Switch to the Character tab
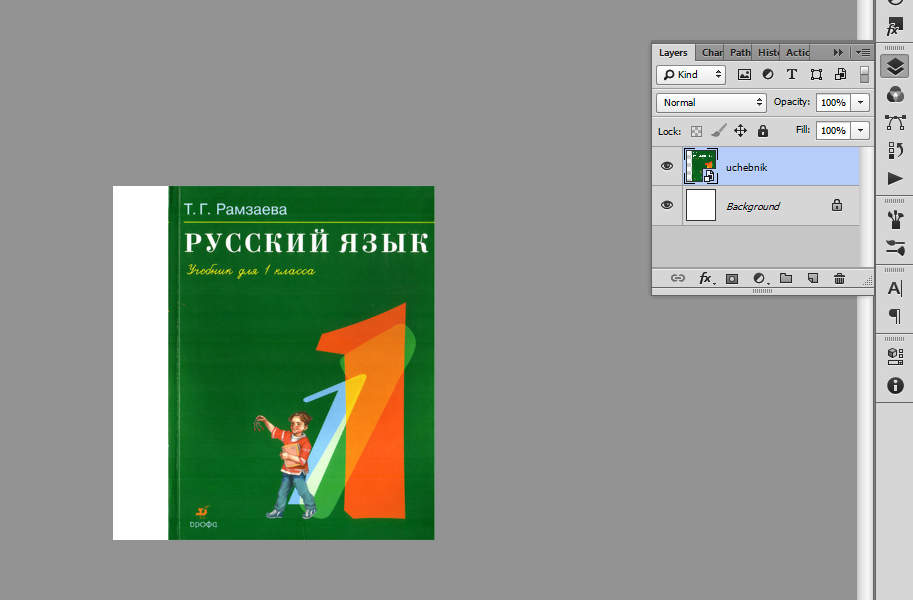913x600 pixels. 712,52
